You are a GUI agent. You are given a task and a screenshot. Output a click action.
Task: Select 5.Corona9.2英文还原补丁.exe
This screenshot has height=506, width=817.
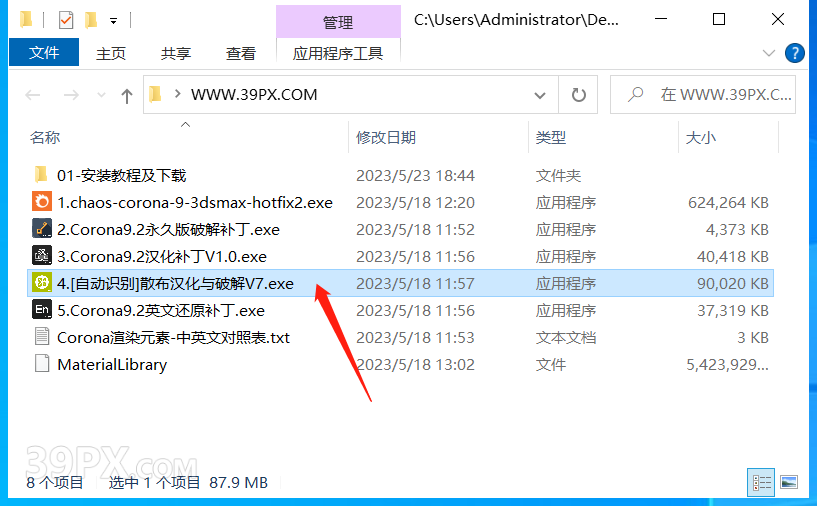tap(161, 311)
